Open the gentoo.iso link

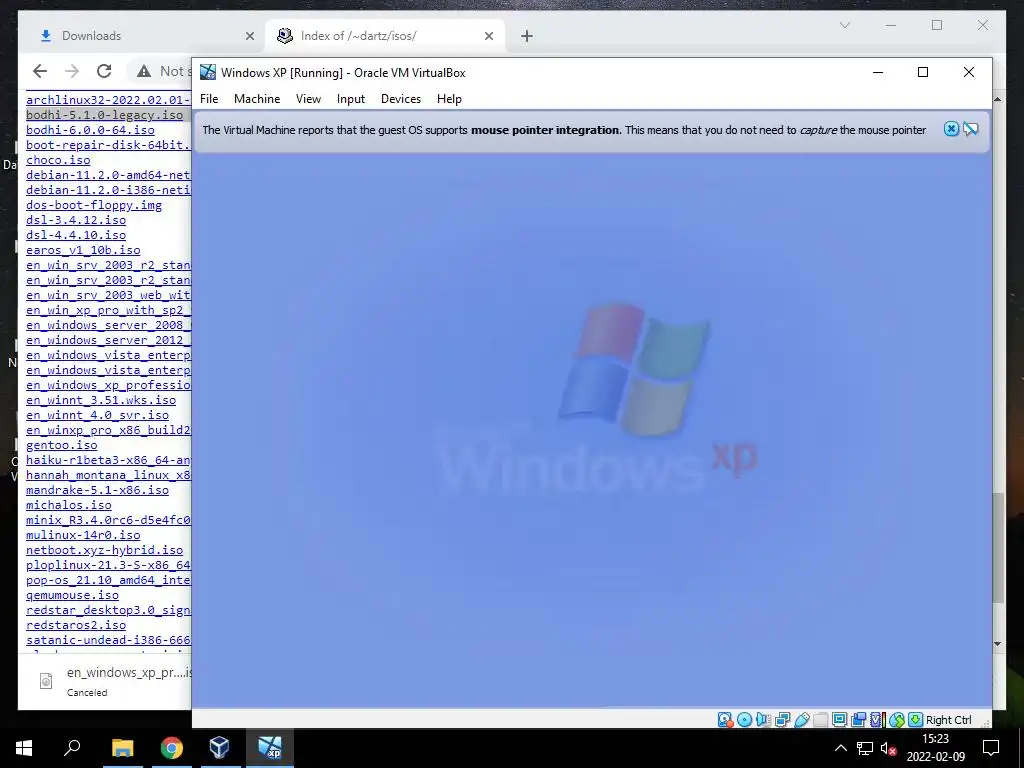pyautogui.click(x=61, y=445)
